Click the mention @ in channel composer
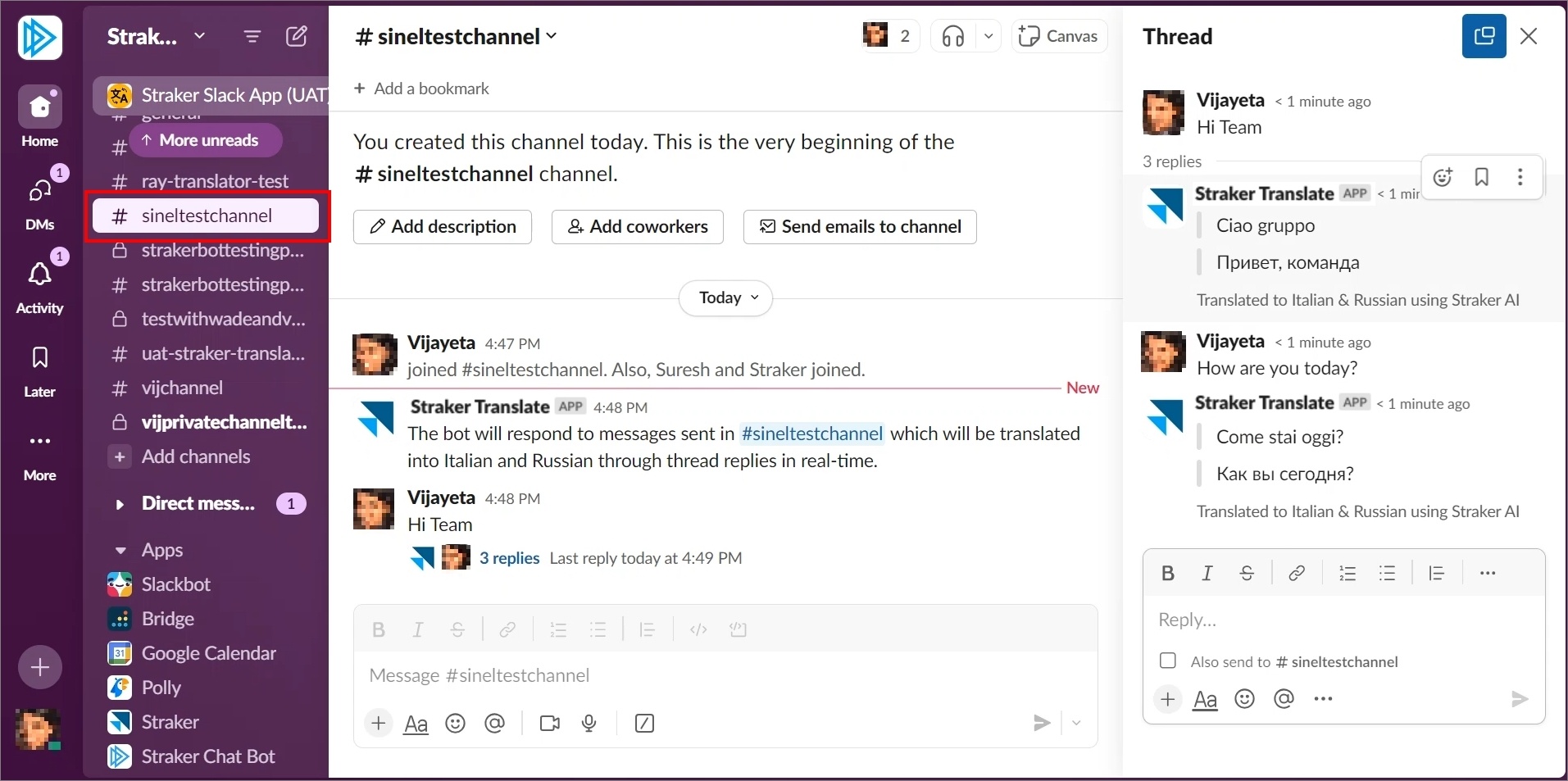The height and width of the screenshot is (781, 1568). [x=495, y=724]
